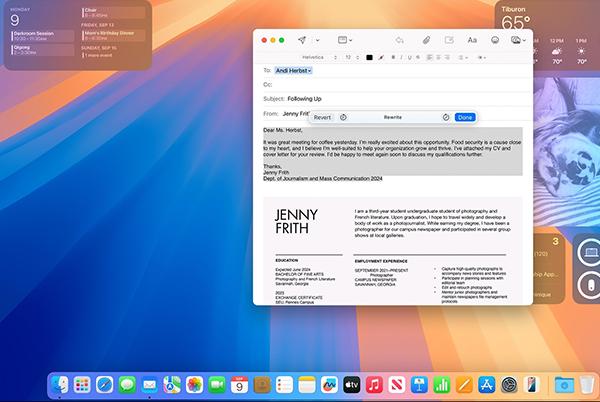Open the emoji picker icon
Image resolution: width=600 pixels, height=402 pixels.
point(495,40)
